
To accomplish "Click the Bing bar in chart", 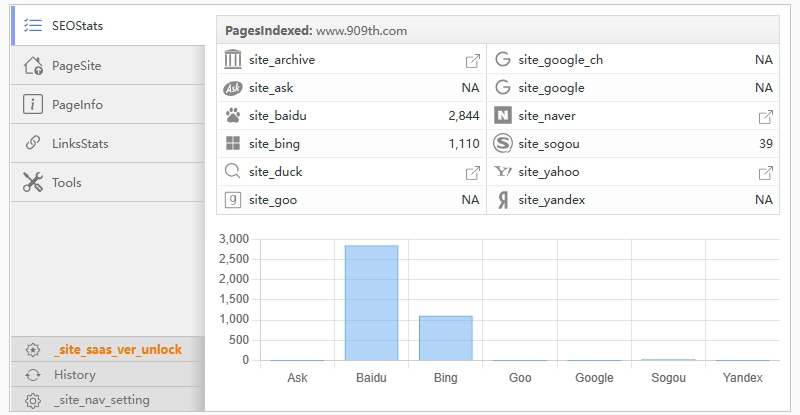I will coord(445,337).
